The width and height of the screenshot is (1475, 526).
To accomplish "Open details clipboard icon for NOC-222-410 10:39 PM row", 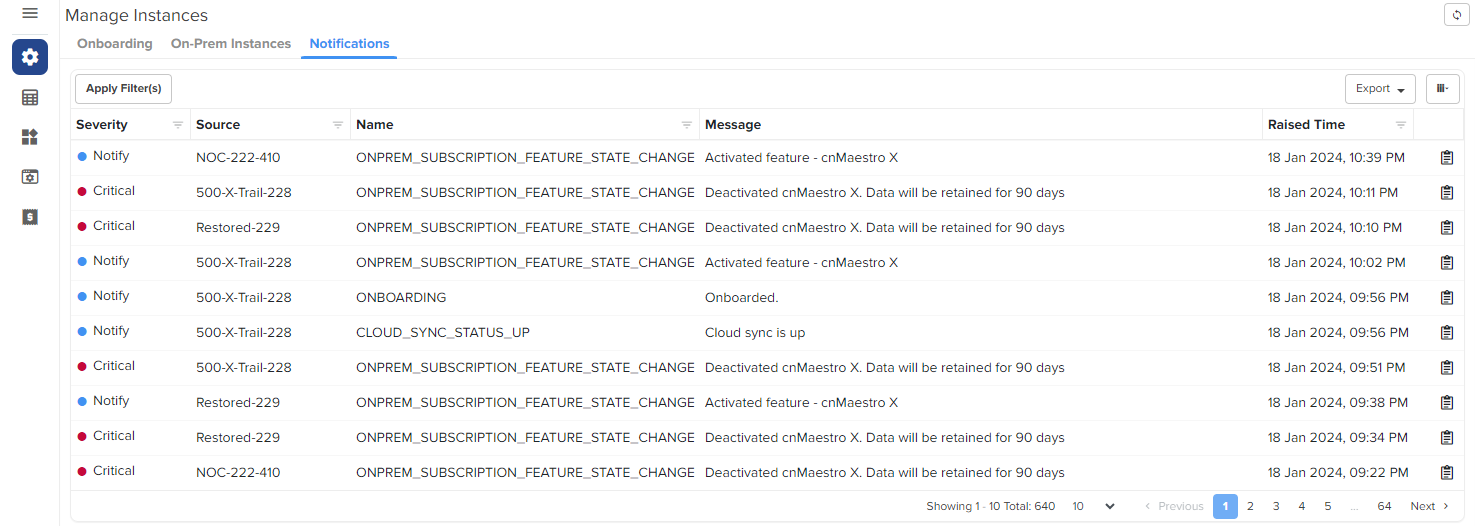I will click(1446, 158).
